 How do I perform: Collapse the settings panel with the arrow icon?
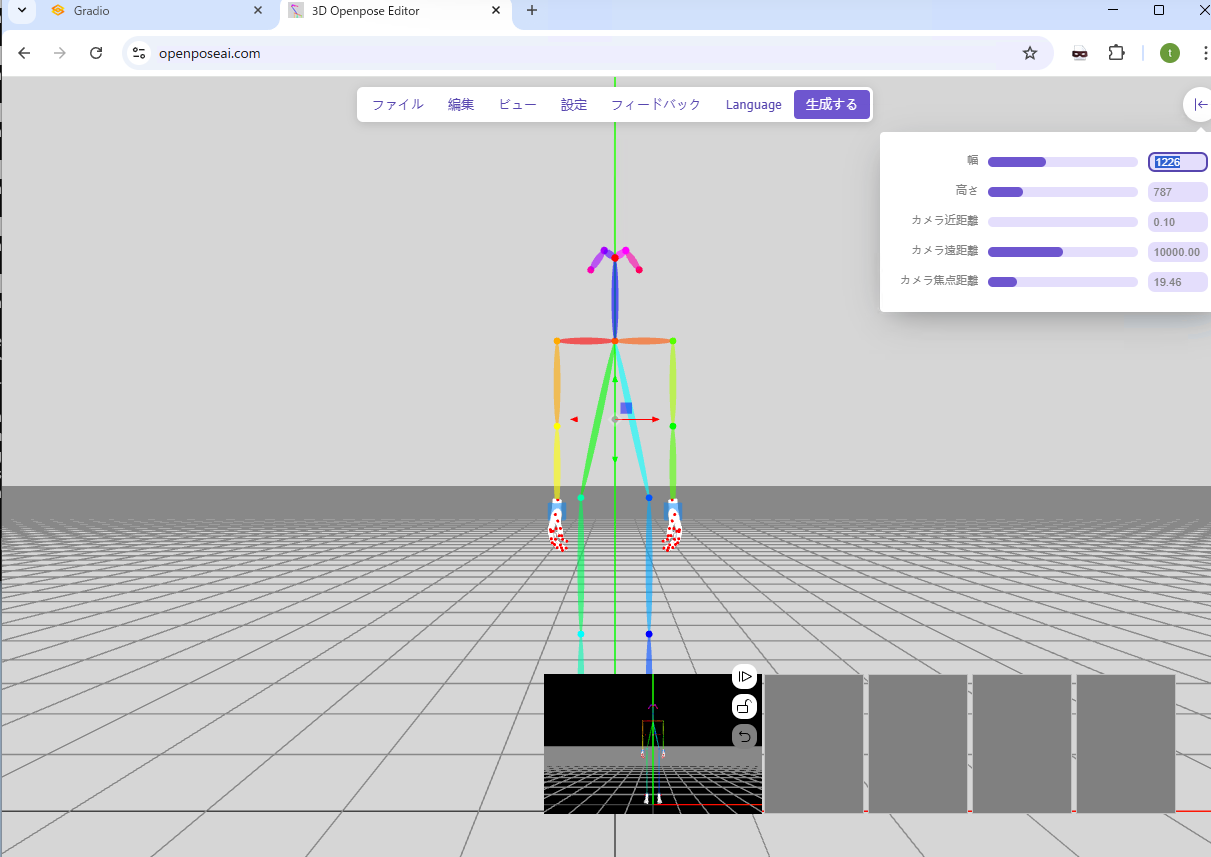[x=1200, y=104]
